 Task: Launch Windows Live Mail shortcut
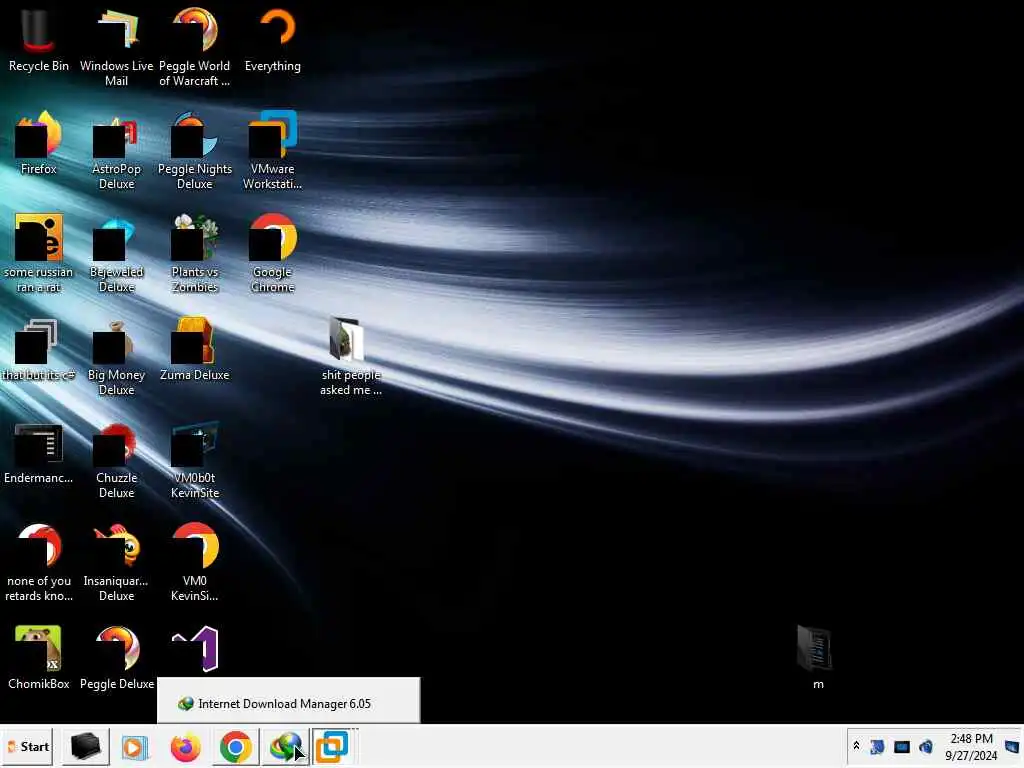pyautogui.click(x=116, y=47)
